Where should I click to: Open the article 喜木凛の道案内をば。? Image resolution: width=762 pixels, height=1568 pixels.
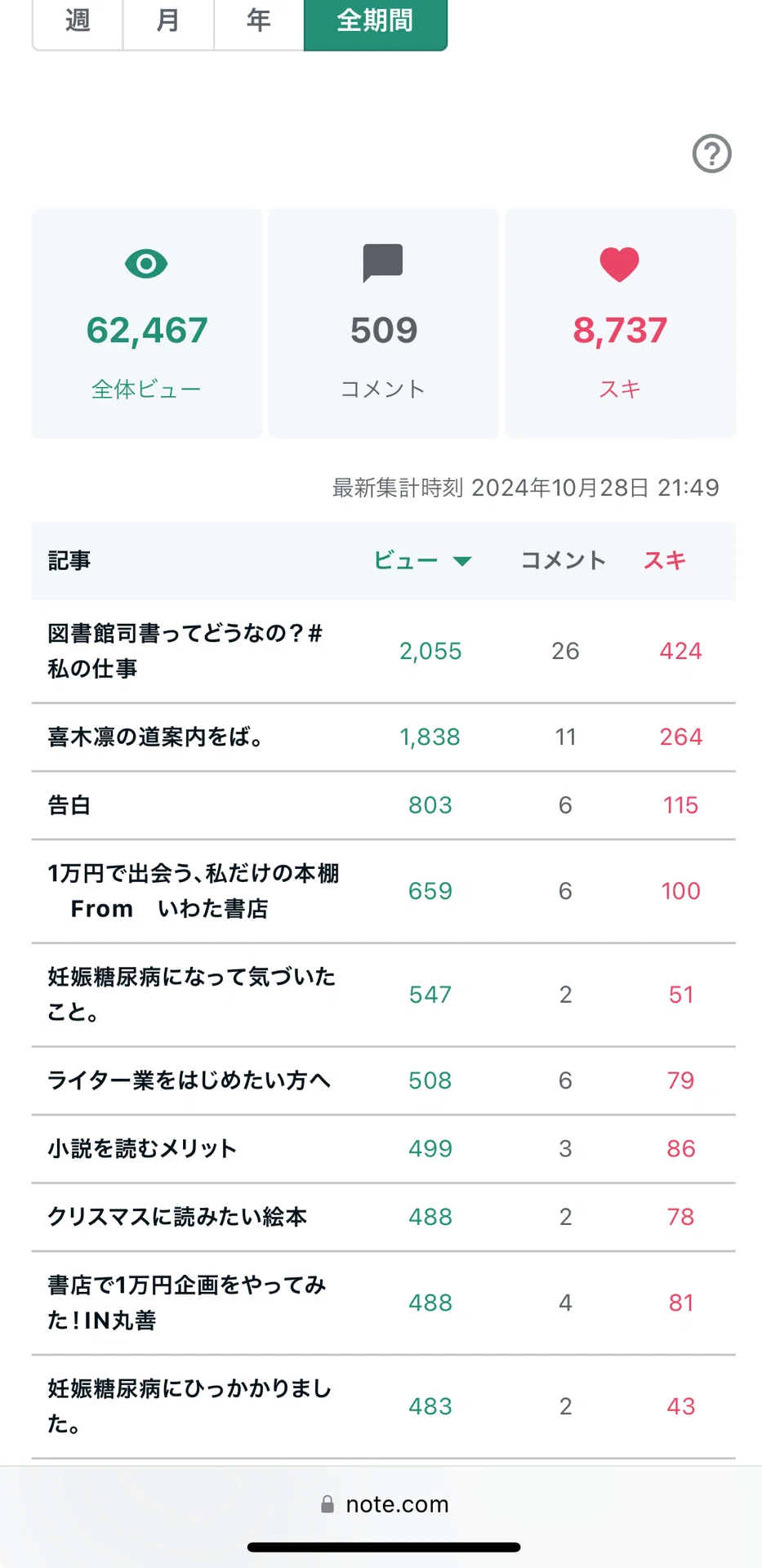[x=156, y=737]
